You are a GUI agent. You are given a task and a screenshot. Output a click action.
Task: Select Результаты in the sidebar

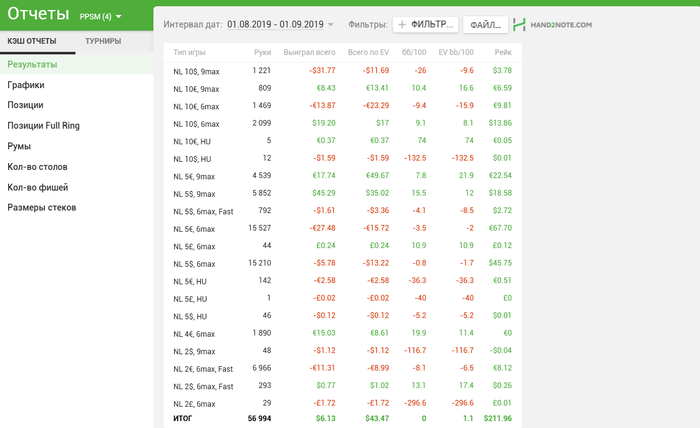pyautogui.click(x=76, y=64)
